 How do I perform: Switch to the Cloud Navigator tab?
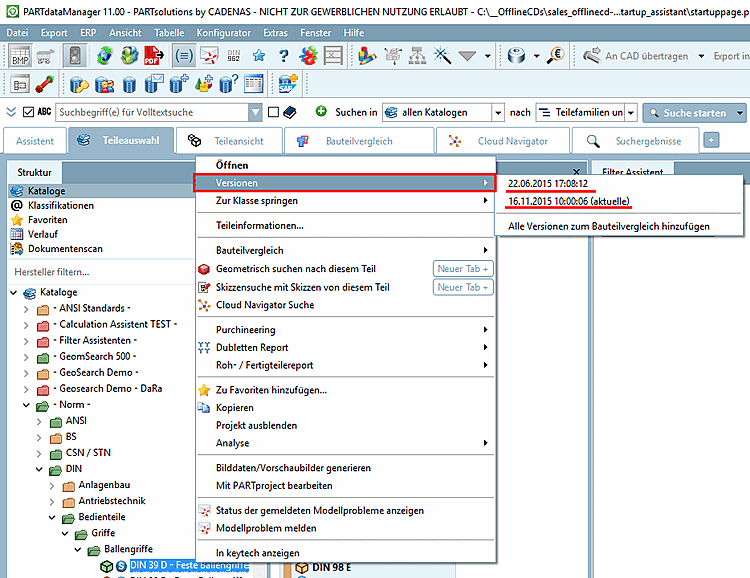pos(503,141)
